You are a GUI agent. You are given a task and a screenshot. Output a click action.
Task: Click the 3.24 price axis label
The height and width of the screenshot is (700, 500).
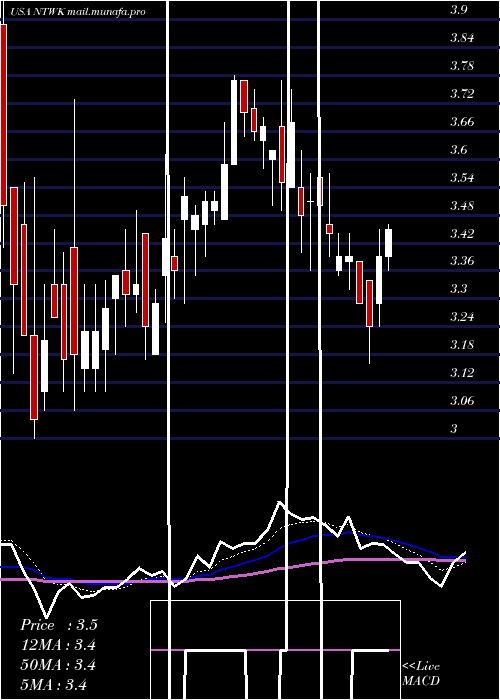pyautogui.click(x=462, y=317)
